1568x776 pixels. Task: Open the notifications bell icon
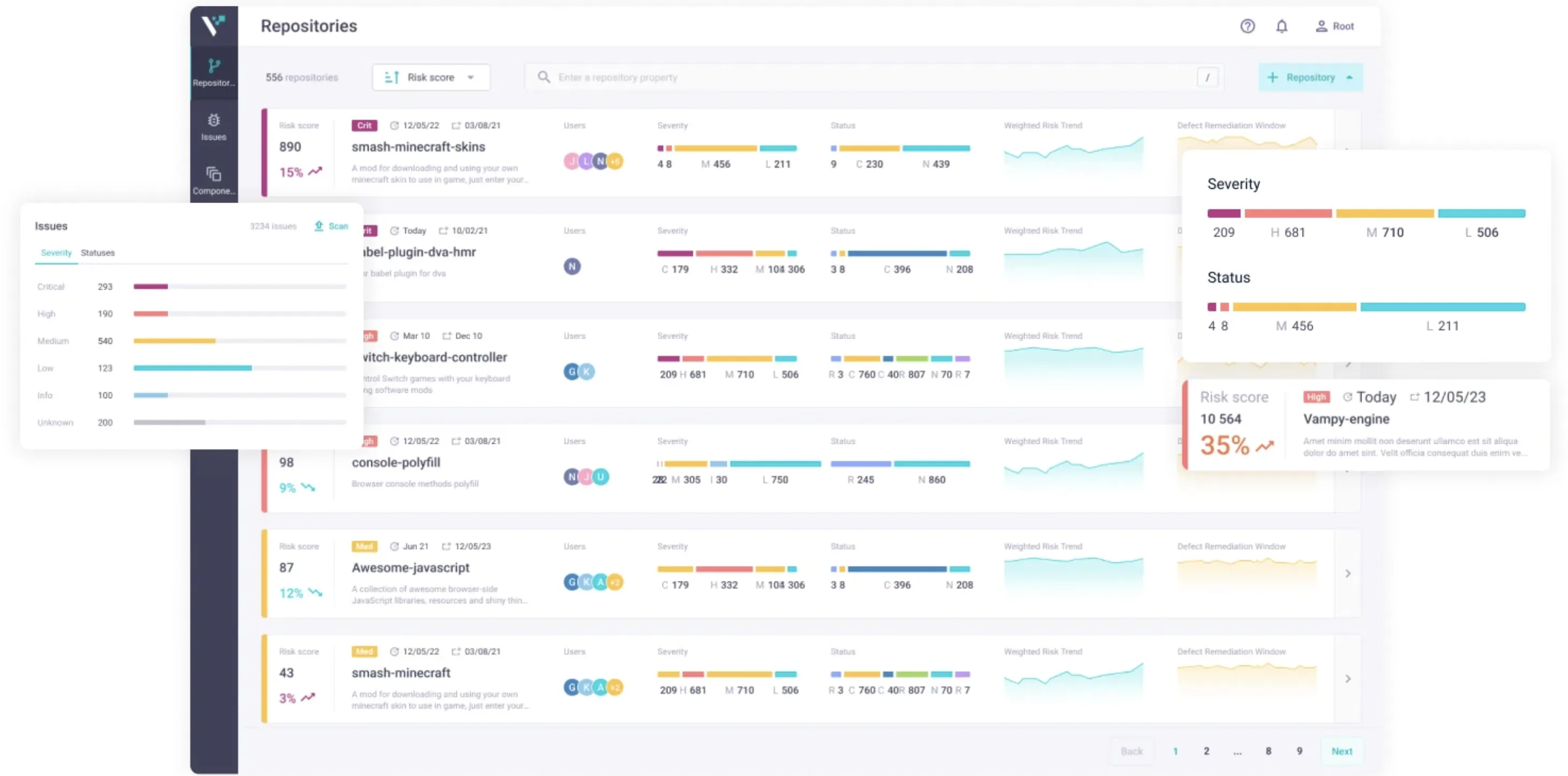[1281, 26]
